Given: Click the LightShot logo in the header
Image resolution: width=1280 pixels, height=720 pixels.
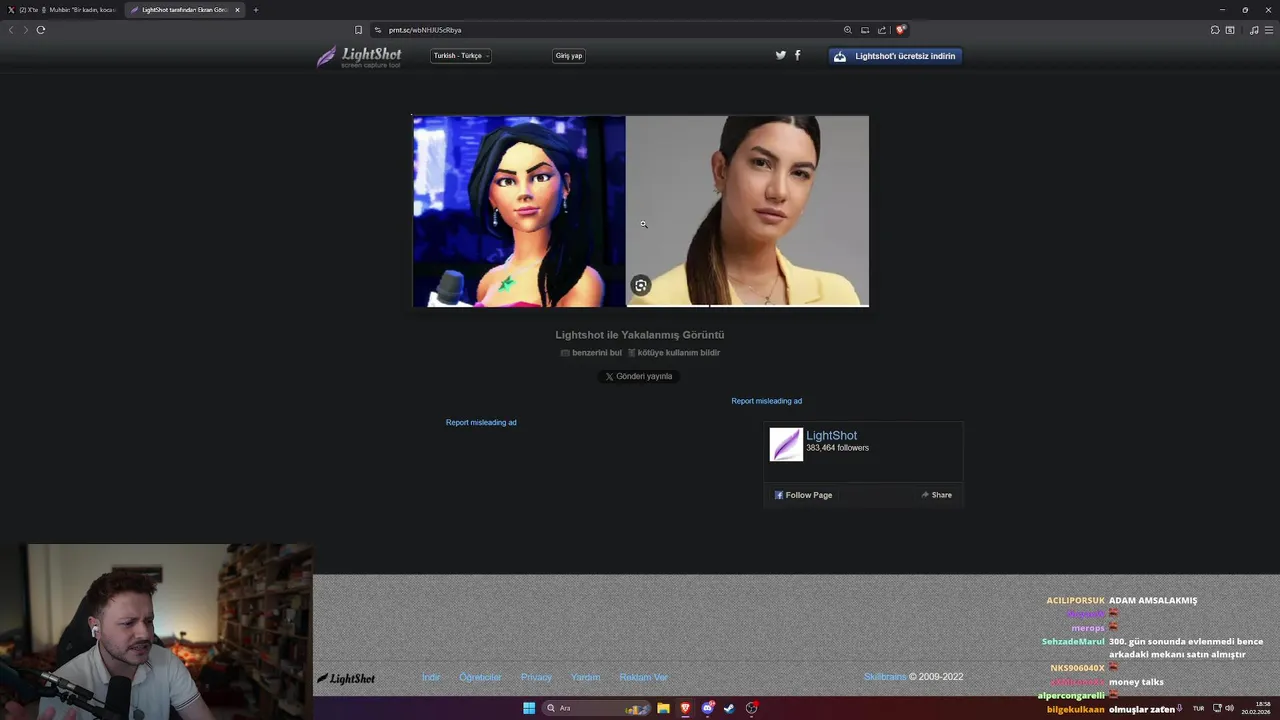Looking at the screenshot, I should [359, 56].
